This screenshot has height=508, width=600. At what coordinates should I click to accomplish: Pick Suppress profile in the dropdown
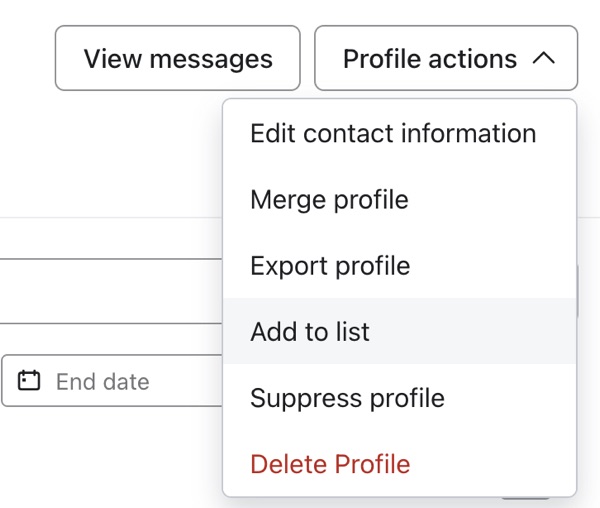(x=347, y=398)
